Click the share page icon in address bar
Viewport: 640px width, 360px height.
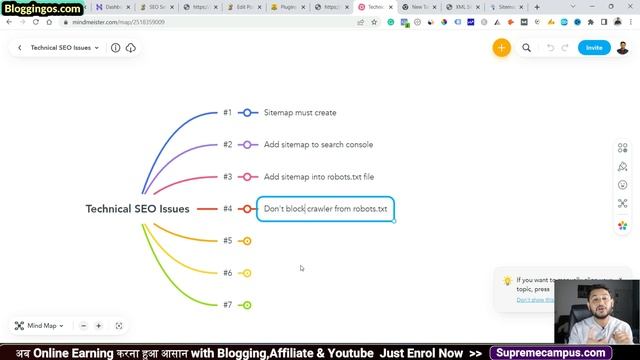(360, 22)
